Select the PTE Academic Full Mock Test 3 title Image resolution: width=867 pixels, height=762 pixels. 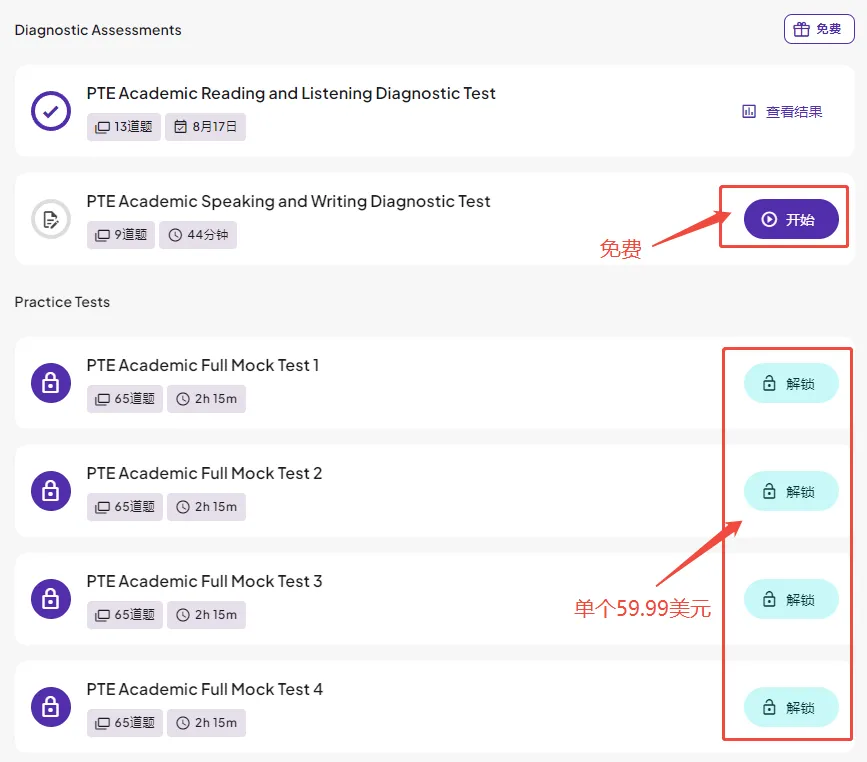204,581
